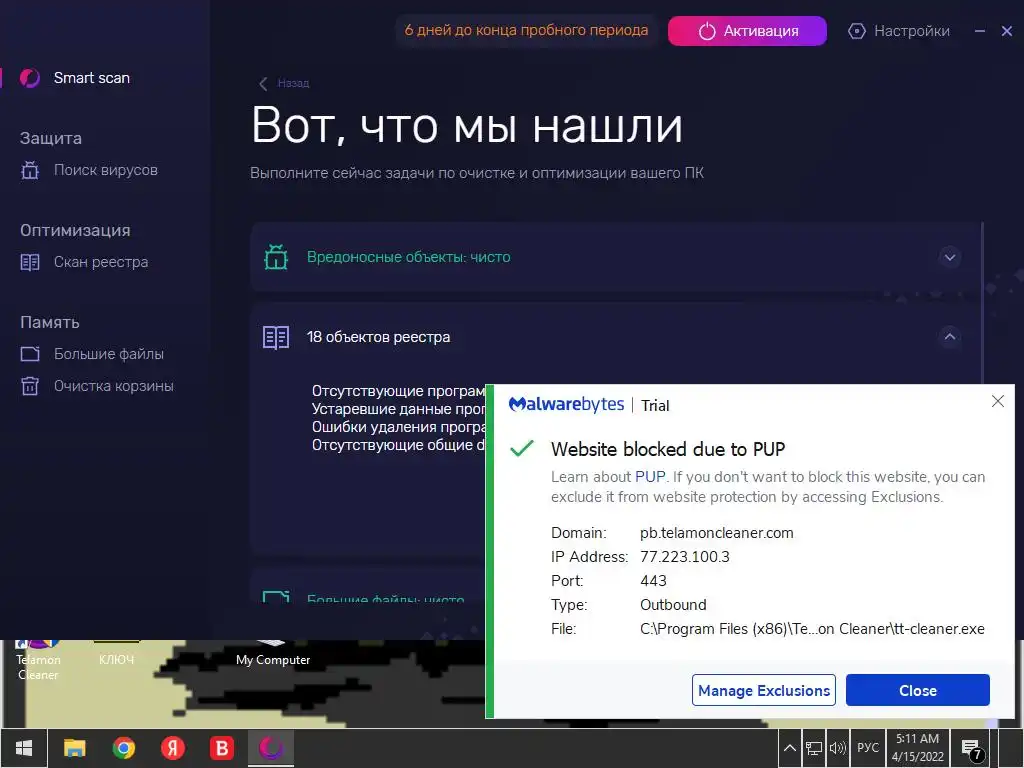Switch the РУС input language indicator
This screenshot has height=768, width=1024.
(x=868, y=748)
